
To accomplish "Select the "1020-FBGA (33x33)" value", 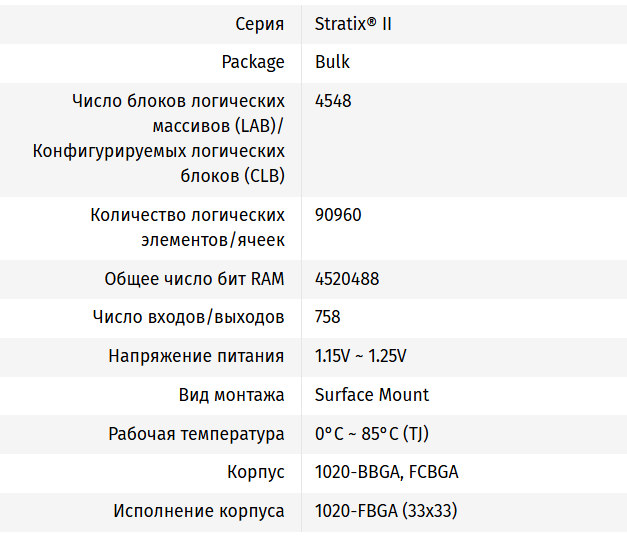I will pos(386,511).
